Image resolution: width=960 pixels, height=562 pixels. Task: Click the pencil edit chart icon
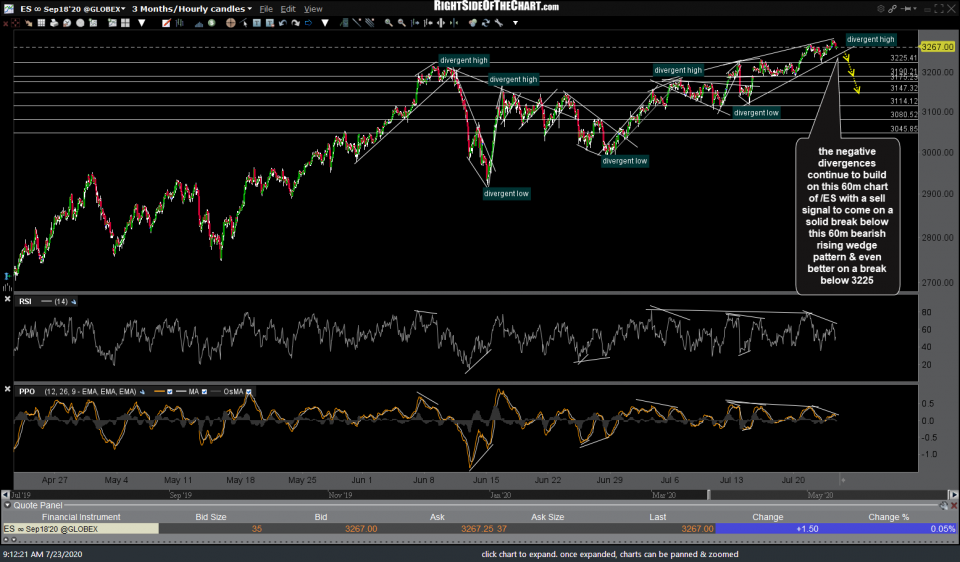167,23
